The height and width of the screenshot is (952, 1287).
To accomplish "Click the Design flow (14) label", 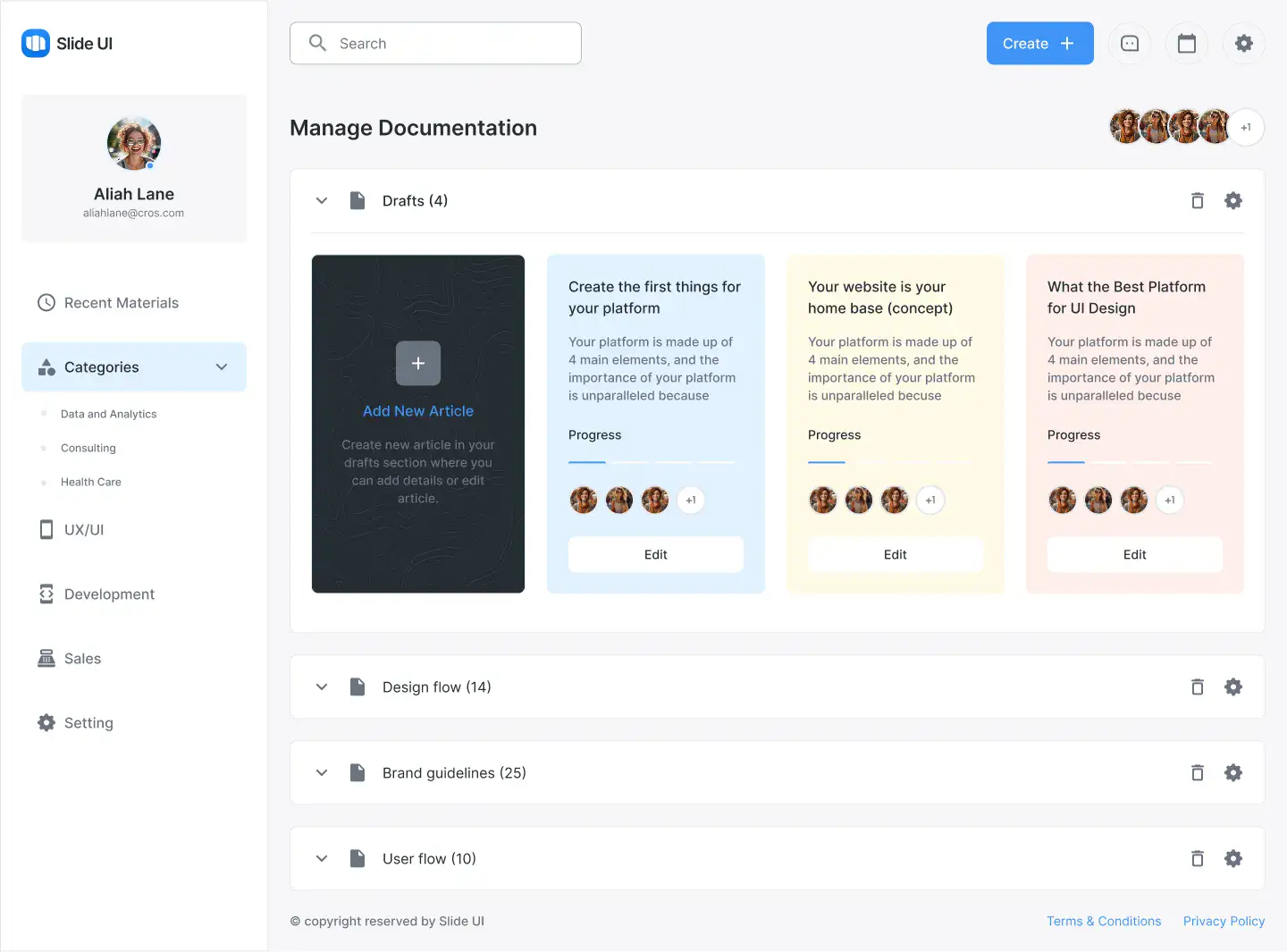I will (x=436, y=687).
